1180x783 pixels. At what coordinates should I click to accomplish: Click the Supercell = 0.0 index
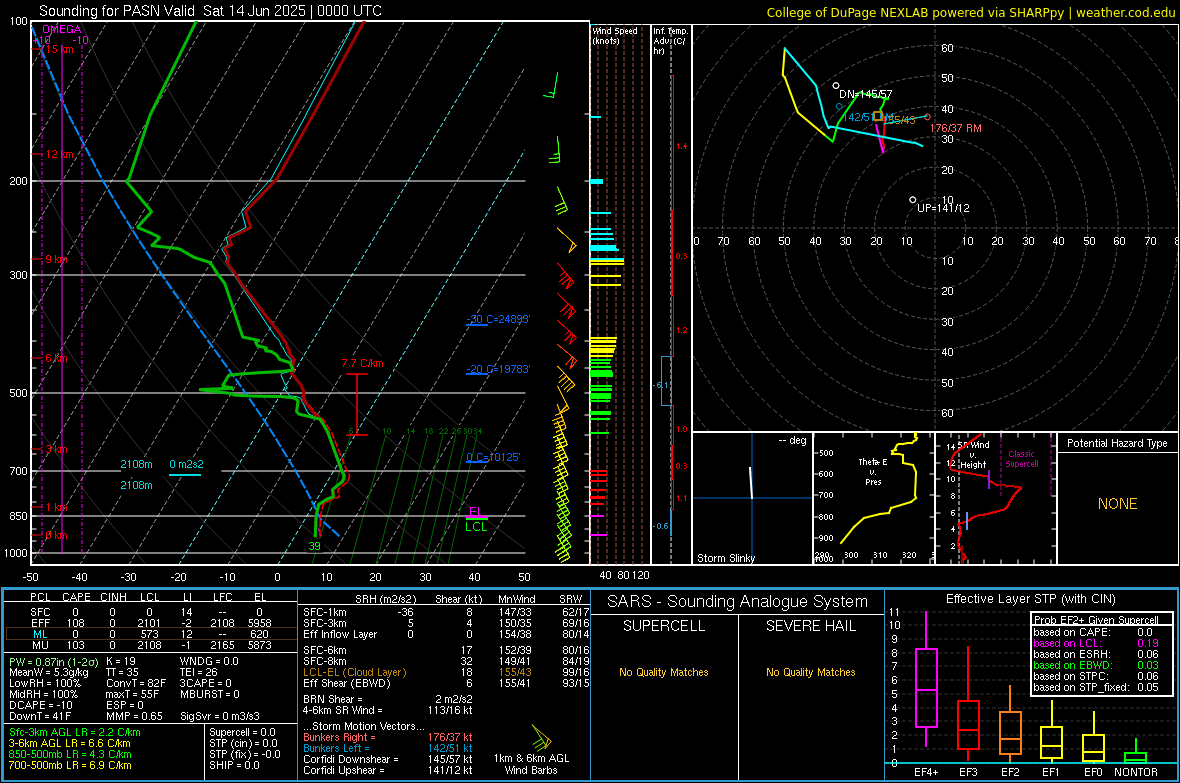pyautogui.click(x=242, y=732)
